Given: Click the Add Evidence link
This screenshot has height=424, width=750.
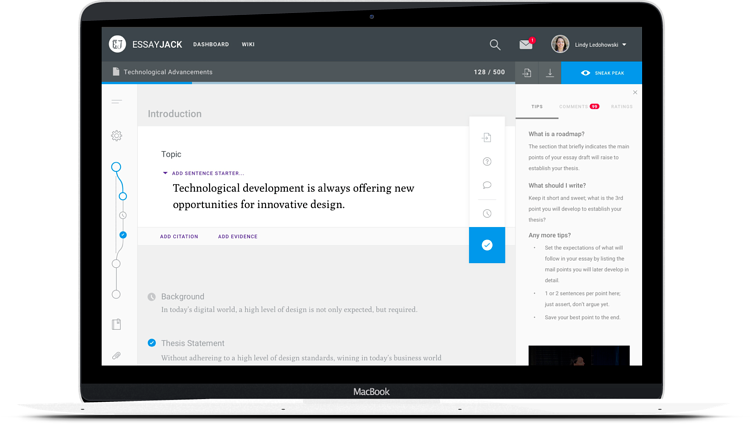Looking at the screenshot, I should [x=238, y=236].
